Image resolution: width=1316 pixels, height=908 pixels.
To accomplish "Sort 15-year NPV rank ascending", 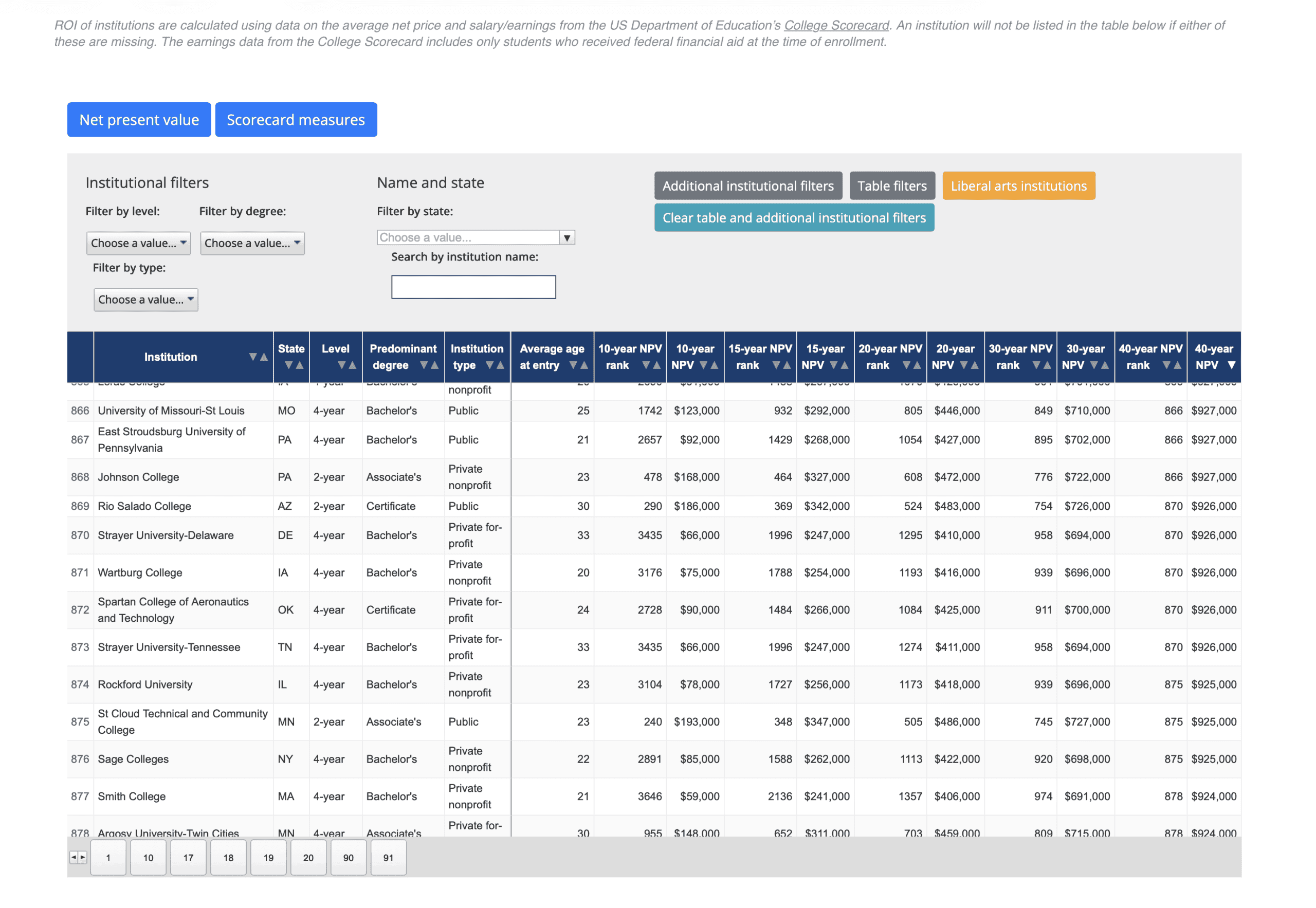I will pos(787,365).
